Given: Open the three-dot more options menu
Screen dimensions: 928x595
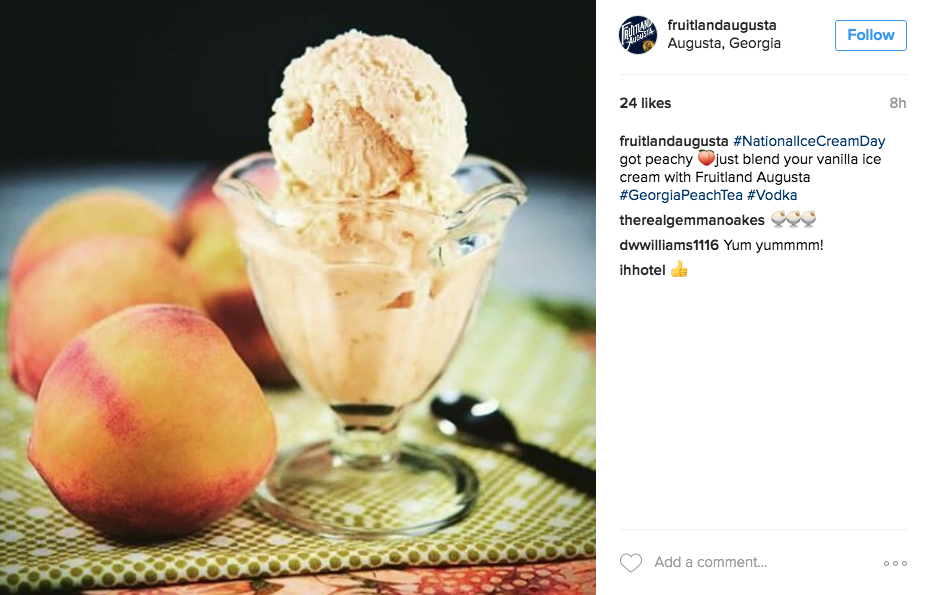Looking at the screenshot, I should tap(895, 563).
